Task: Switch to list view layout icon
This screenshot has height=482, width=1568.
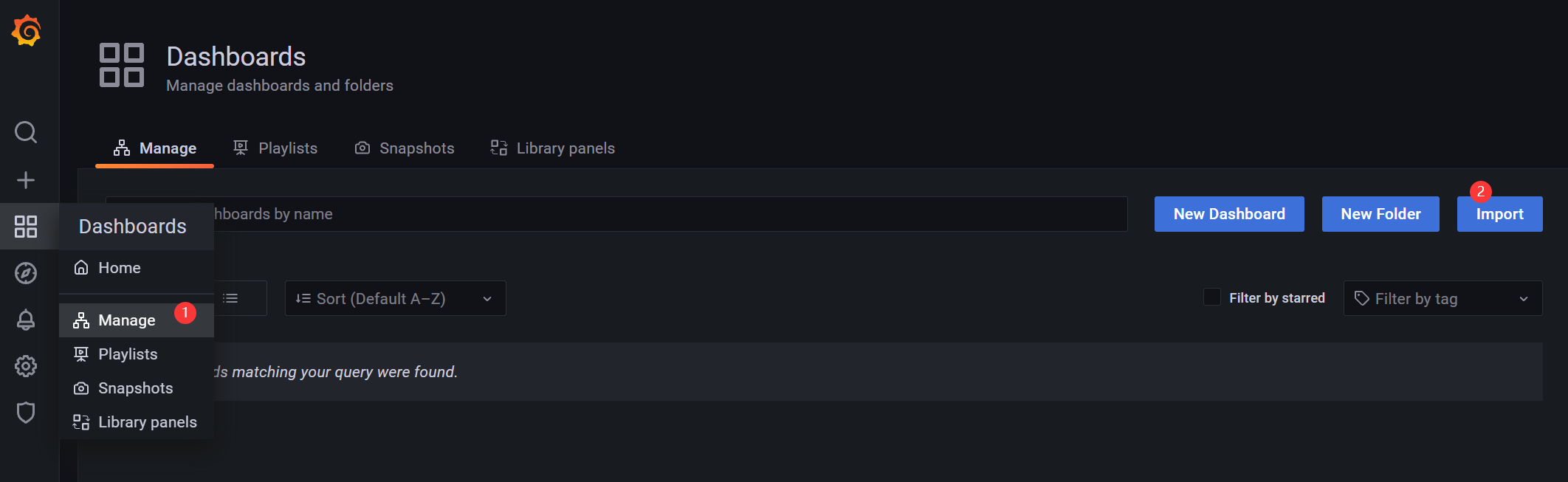Action: point(231,298)
